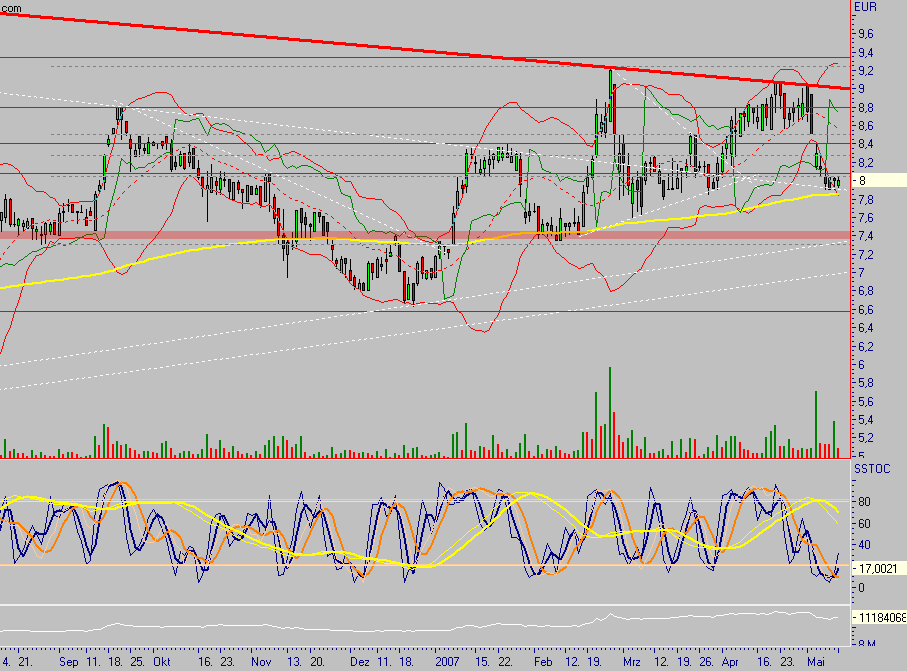Click the Feb month label on time axis
This screenshot has width=907, height=671.
543,661
